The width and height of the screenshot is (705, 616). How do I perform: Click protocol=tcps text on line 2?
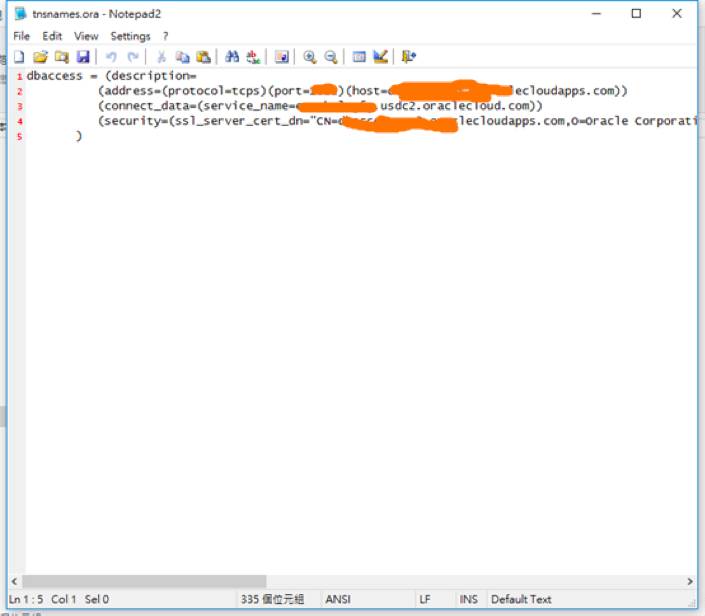point(214,91)
